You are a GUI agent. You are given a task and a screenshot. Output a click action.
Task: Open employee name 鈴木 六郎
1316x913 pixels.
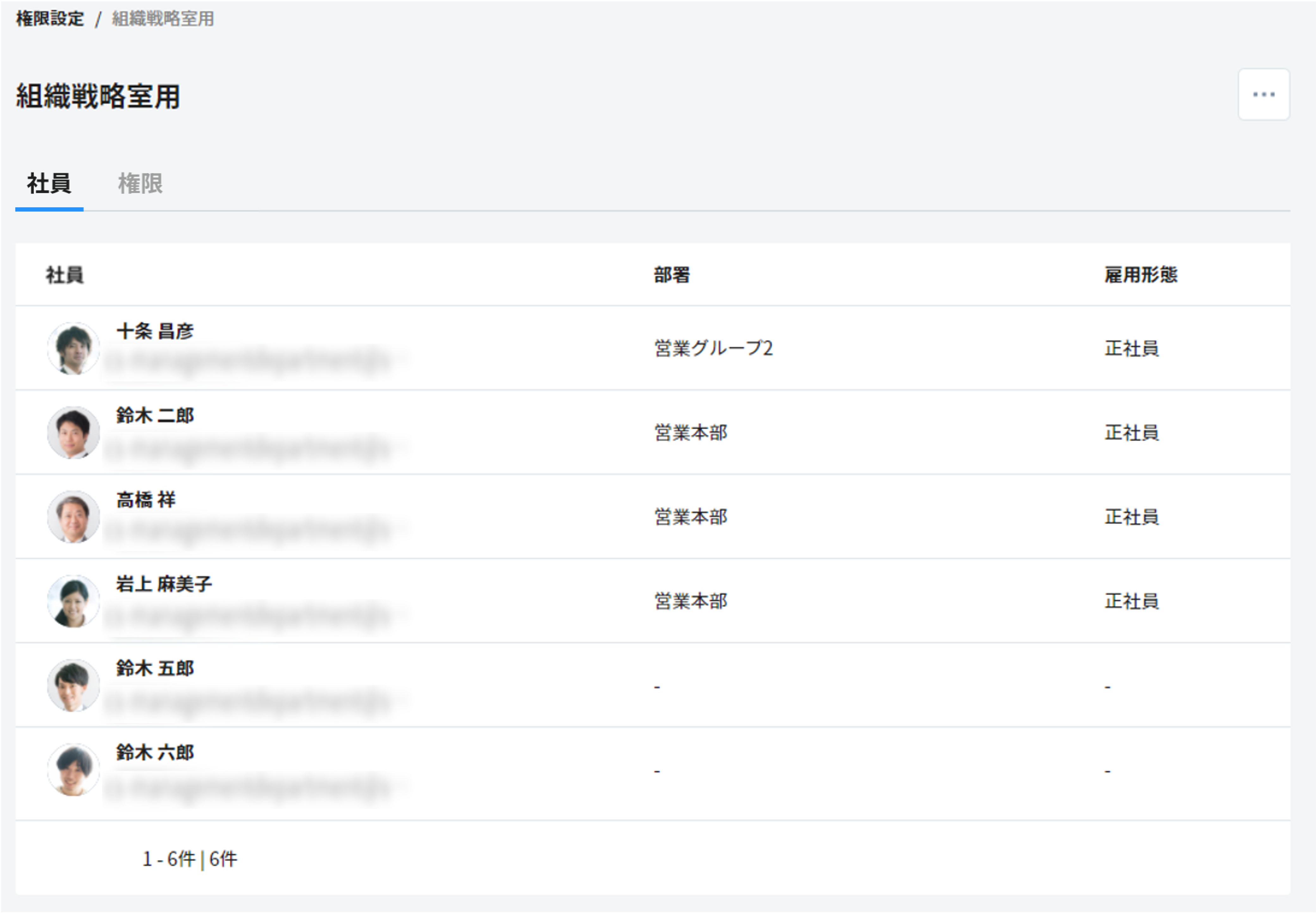pos(155,752)
